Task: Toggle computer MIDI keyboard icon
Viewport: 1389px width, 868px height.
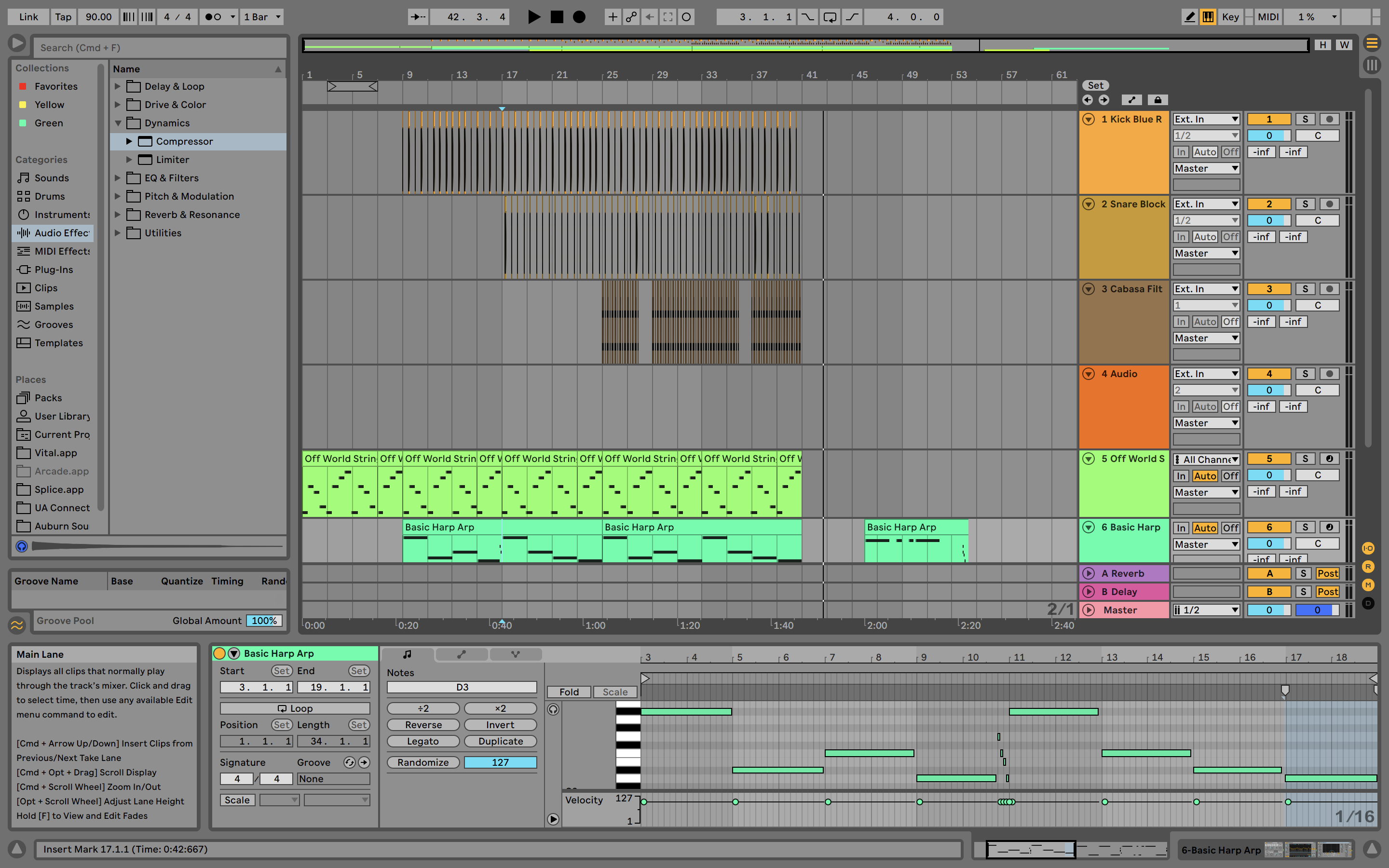Action: click(1208, 17)
